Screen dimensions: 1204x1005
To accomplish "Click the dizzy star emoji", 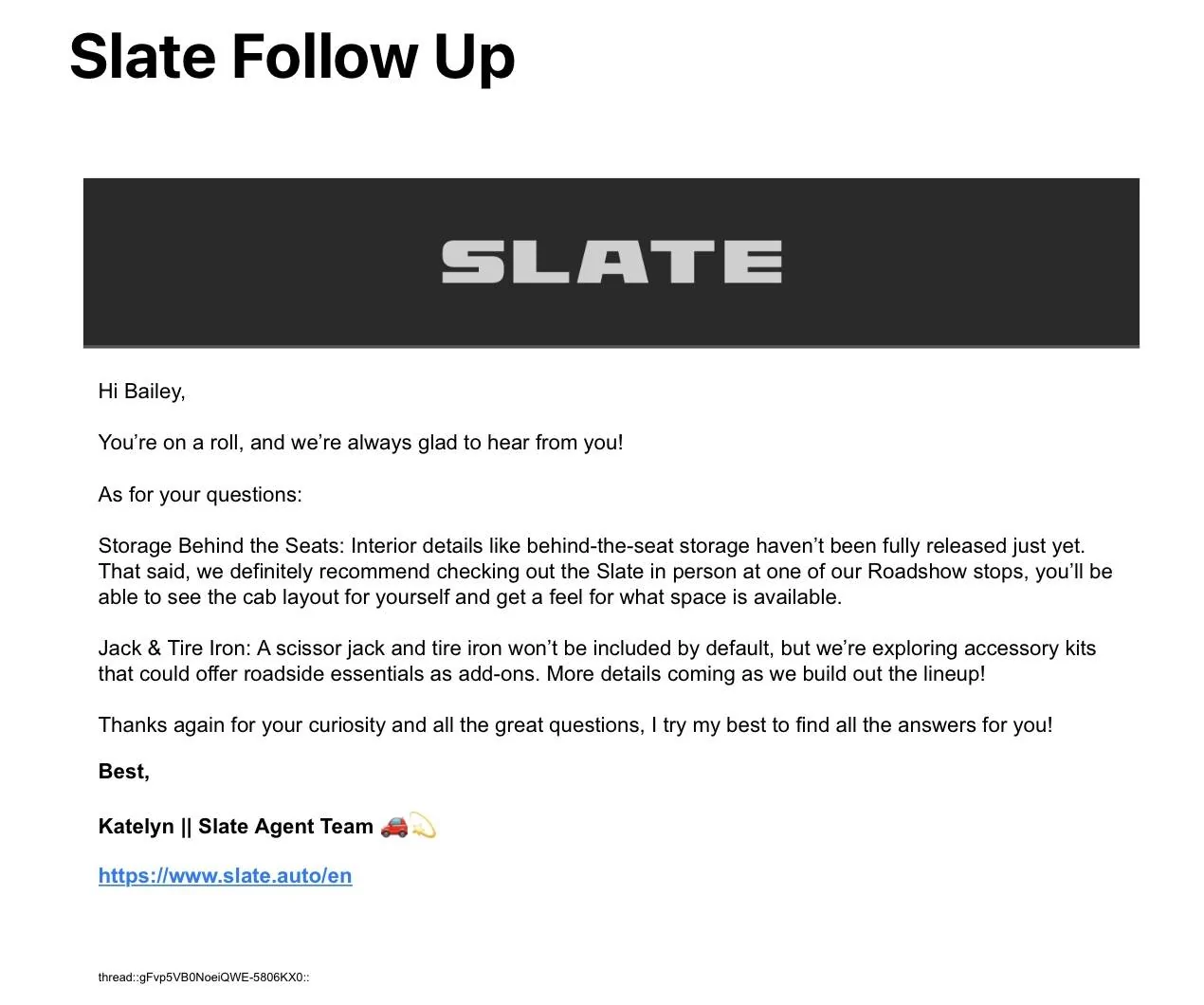I will tap(423, 827).
